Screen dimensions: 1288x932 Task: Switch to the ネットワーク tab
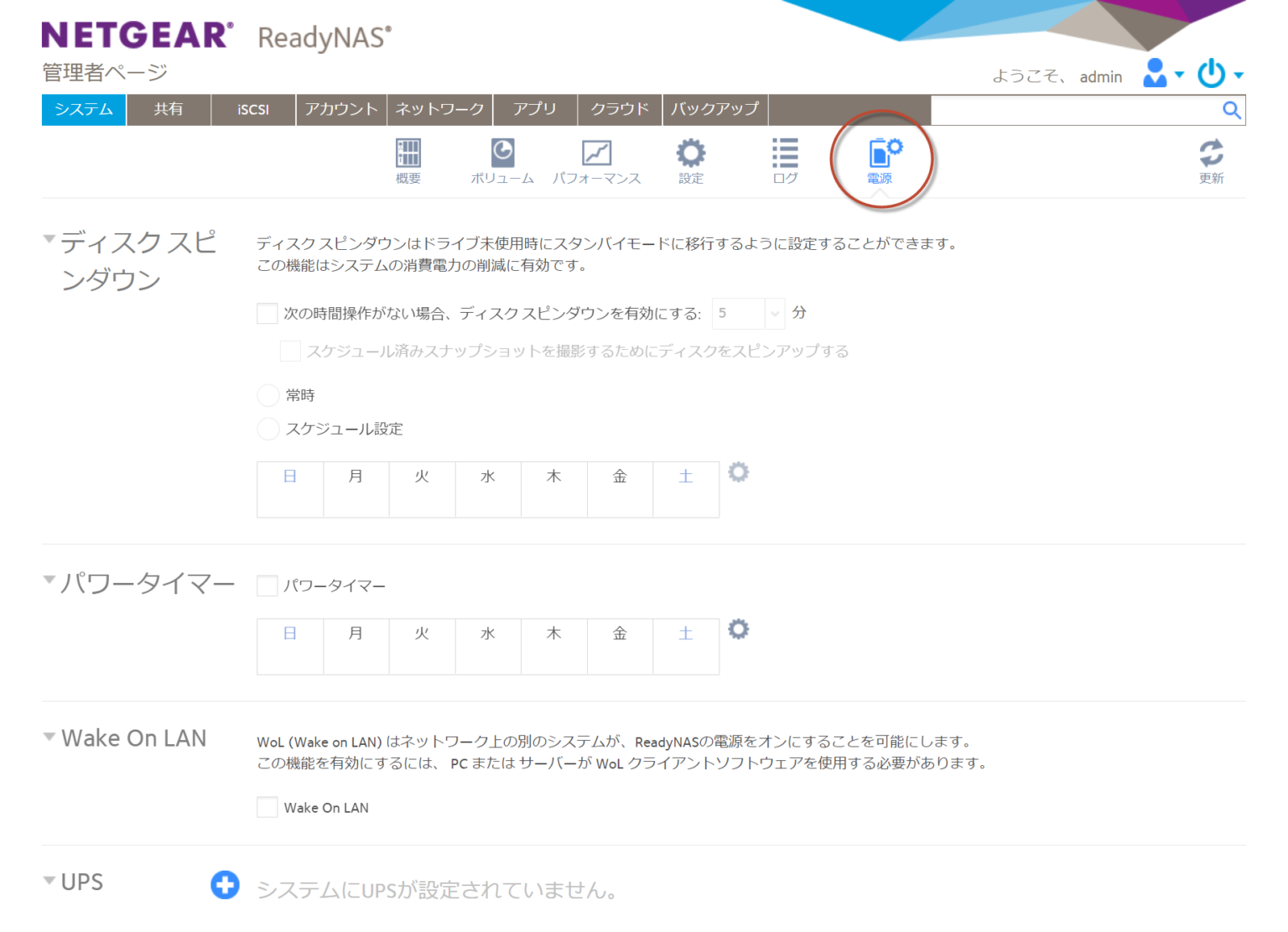click(439, 109)
